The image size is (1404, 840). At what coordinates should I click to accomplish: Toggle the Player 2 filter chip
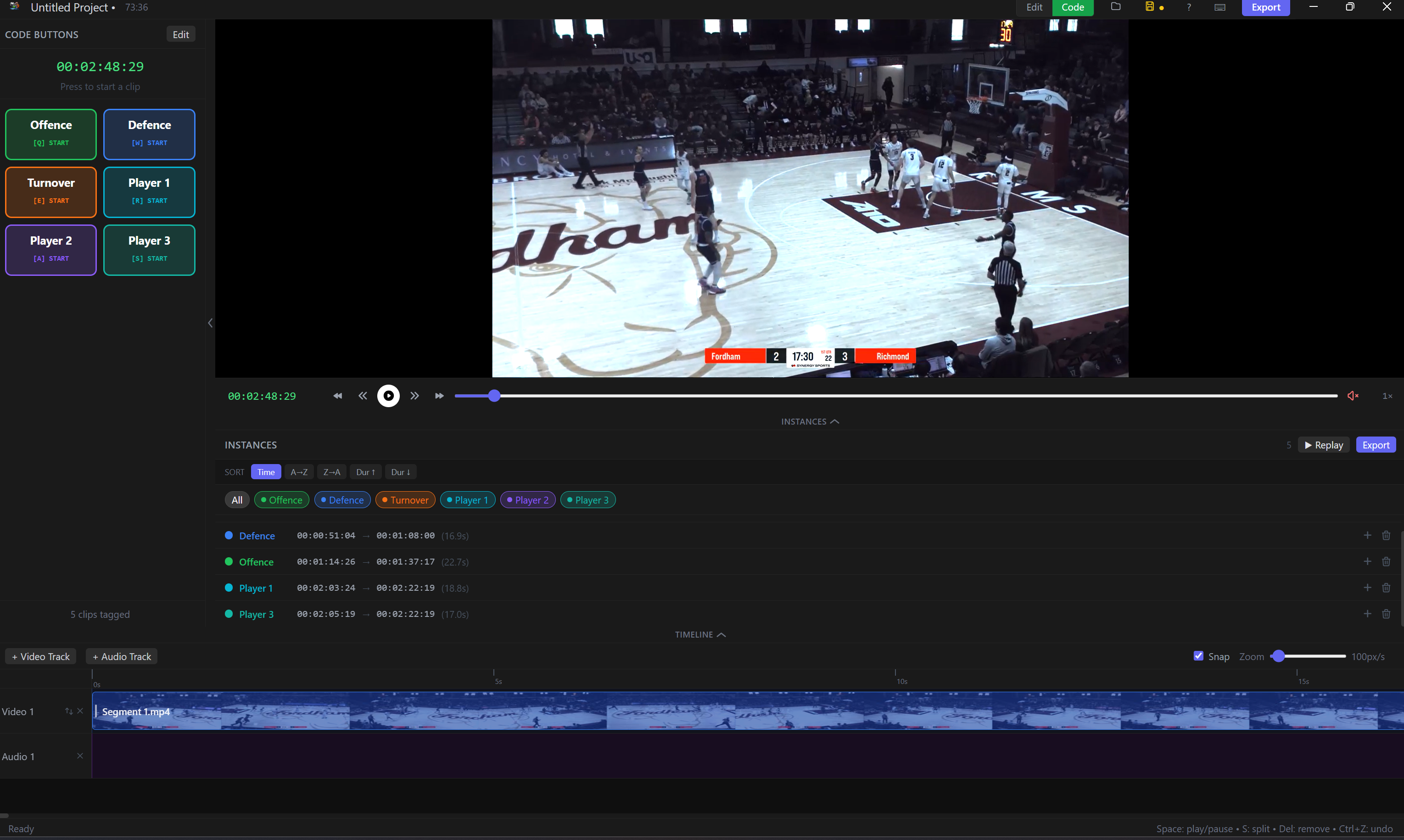(527, 500)
